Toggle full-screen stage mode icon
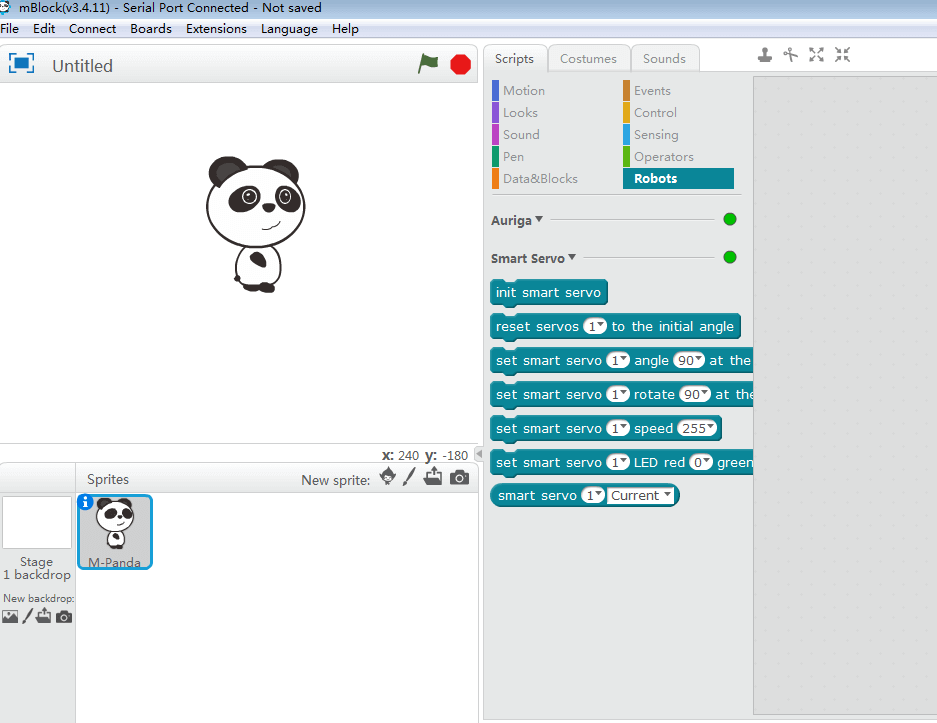937x723 pixels. (x=22, y=63)
